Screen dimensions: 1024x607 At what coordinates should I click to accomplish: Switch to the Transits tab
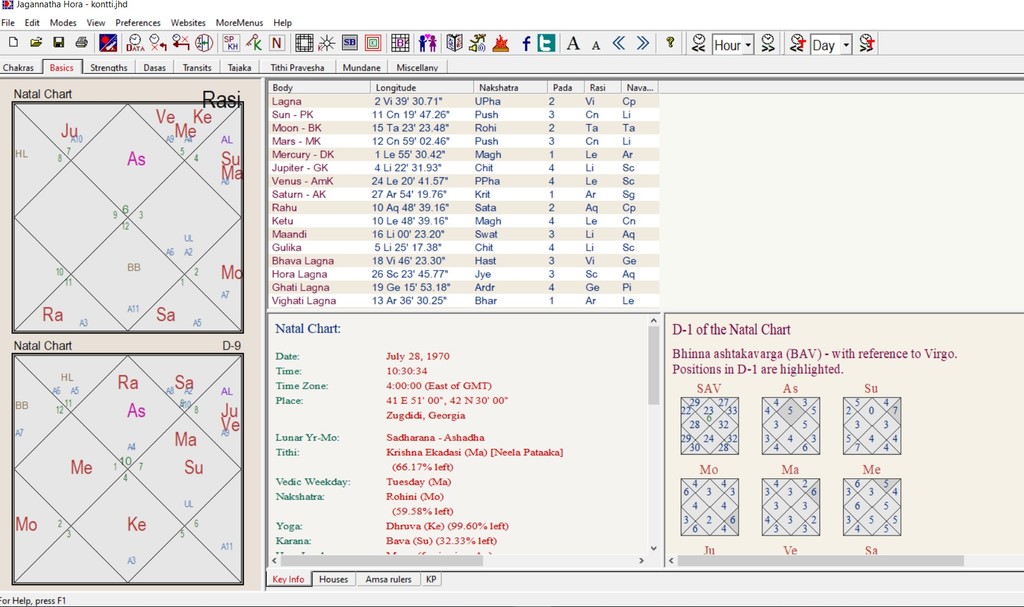[197, 67]
